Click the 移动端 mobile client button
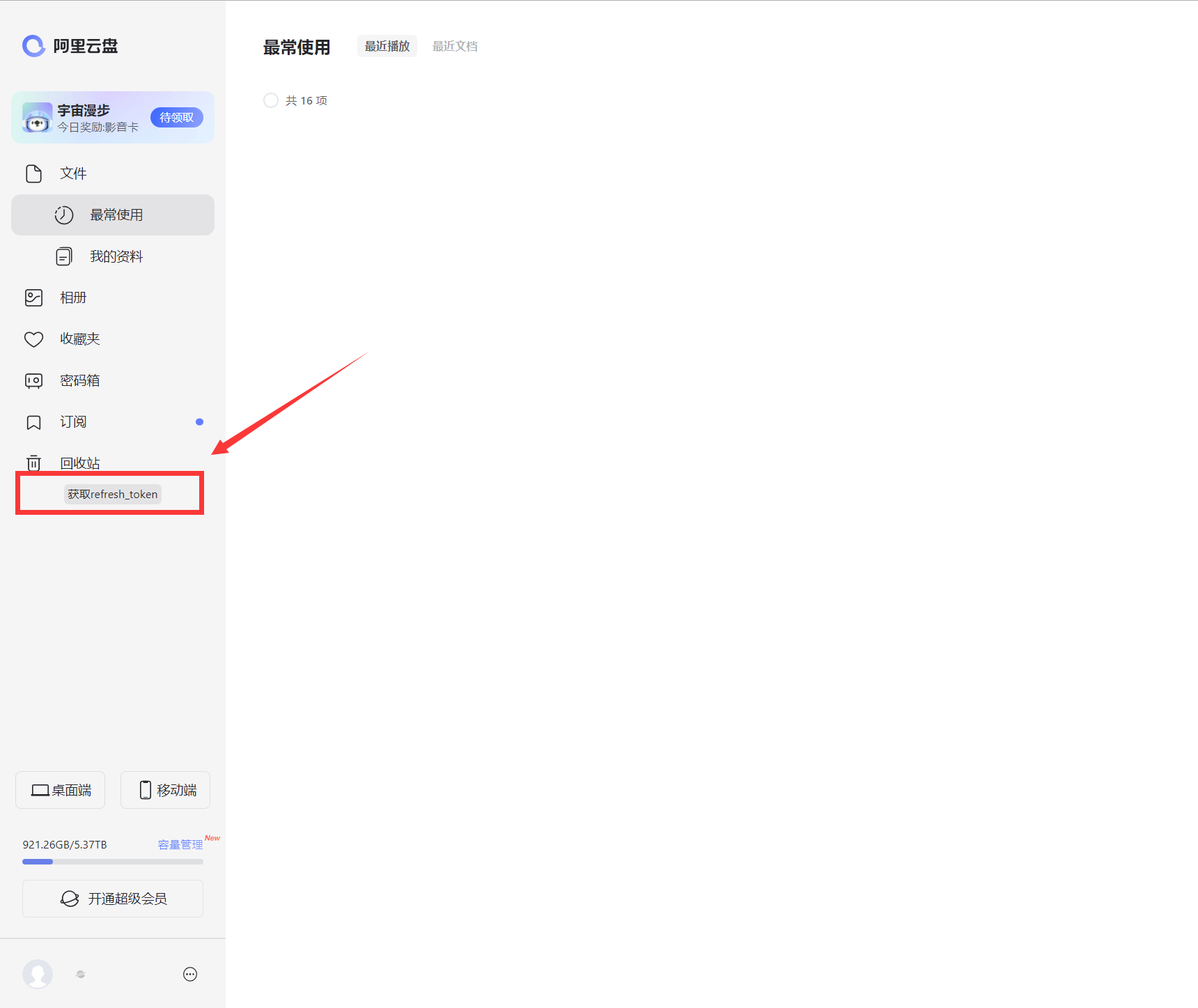Viewport: 1198px width, 1008px height. [166, 790]
